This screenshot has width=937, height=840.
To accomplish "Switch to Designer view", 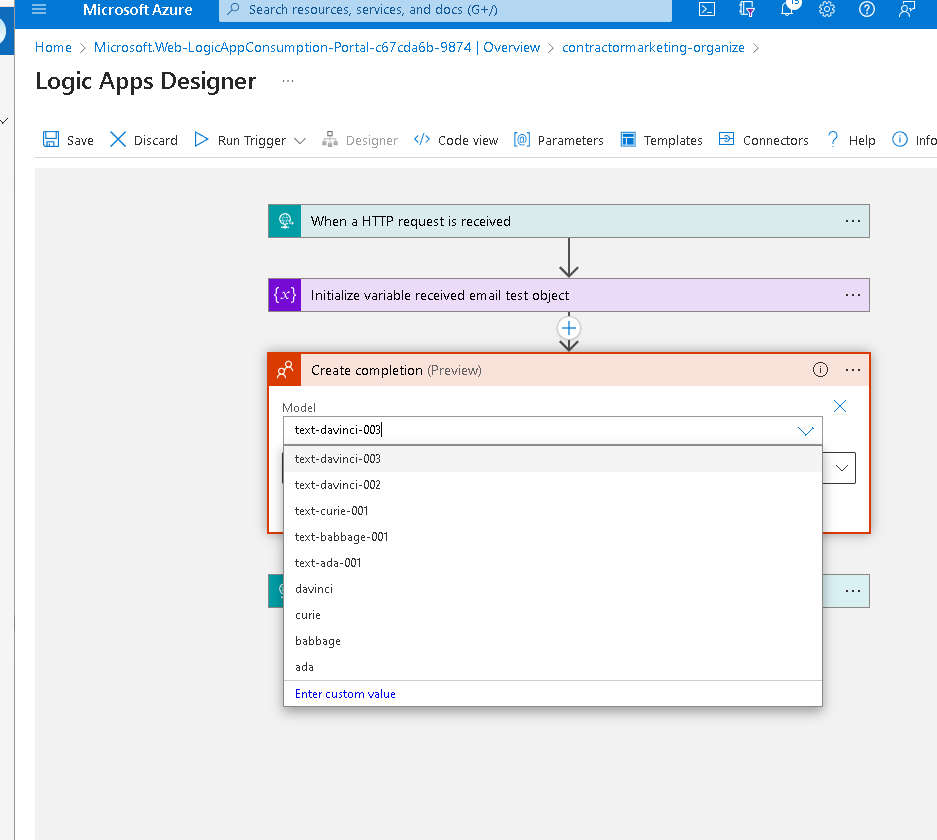I will 360,140.
